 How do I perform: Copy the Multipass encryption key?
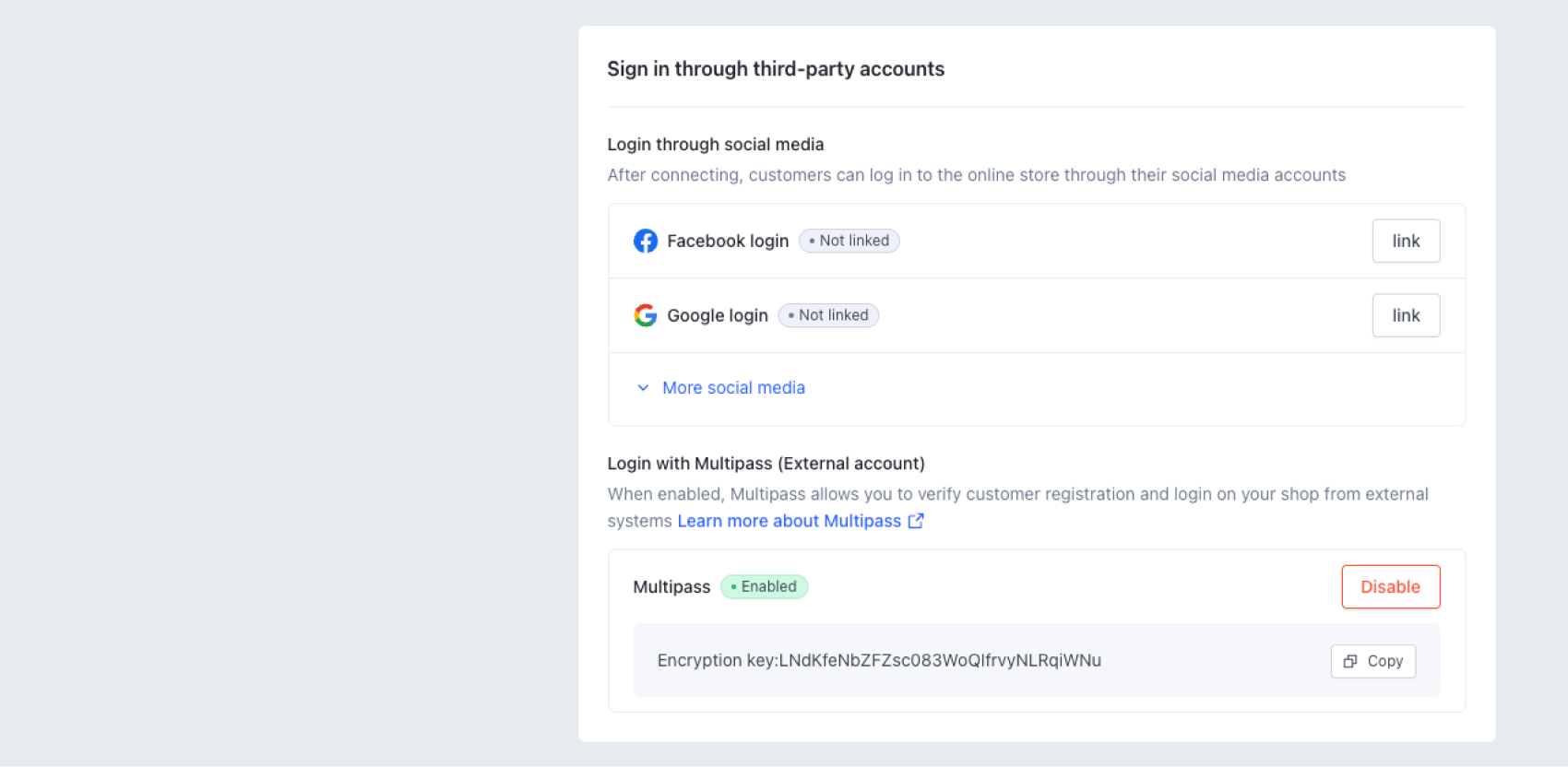coord(1372,661)
